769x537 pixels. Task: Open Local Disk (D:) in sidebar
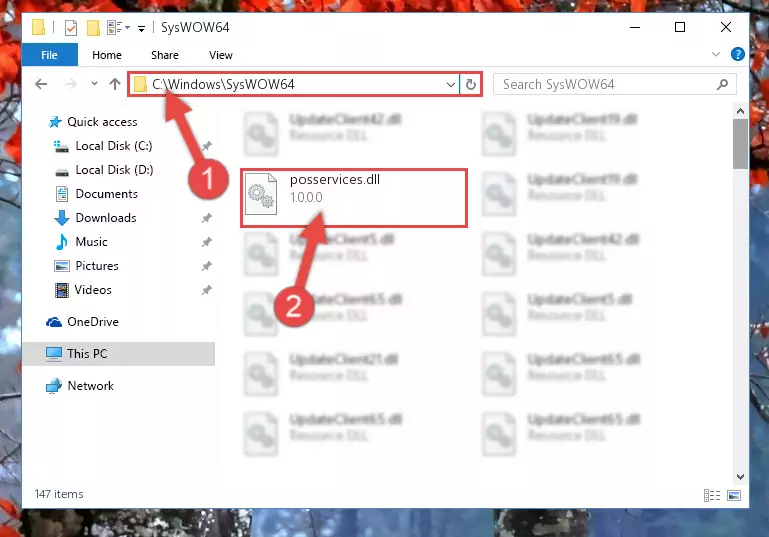click(114, 170)
